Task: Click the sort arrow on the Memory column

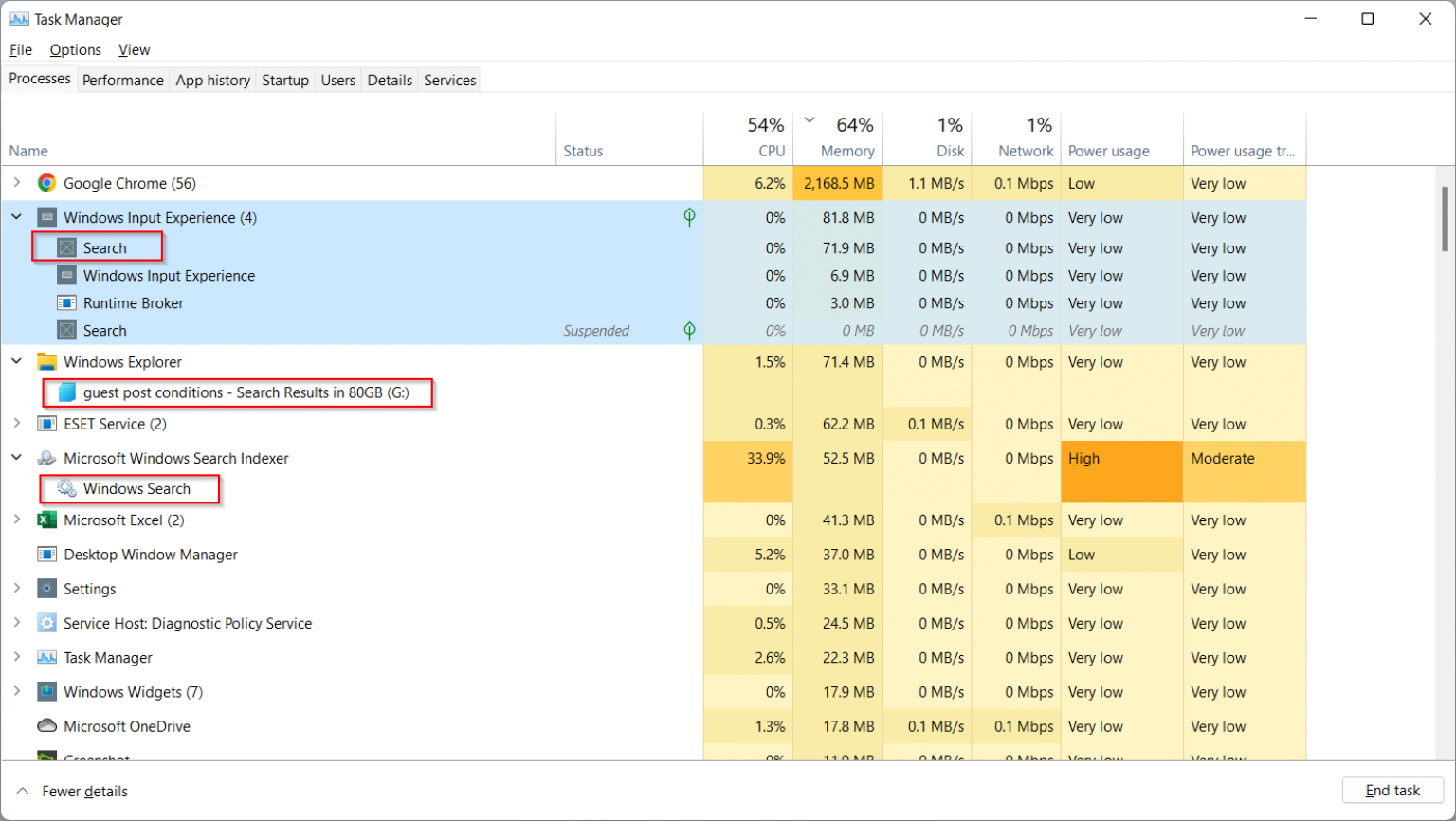Action: (810, 120)
